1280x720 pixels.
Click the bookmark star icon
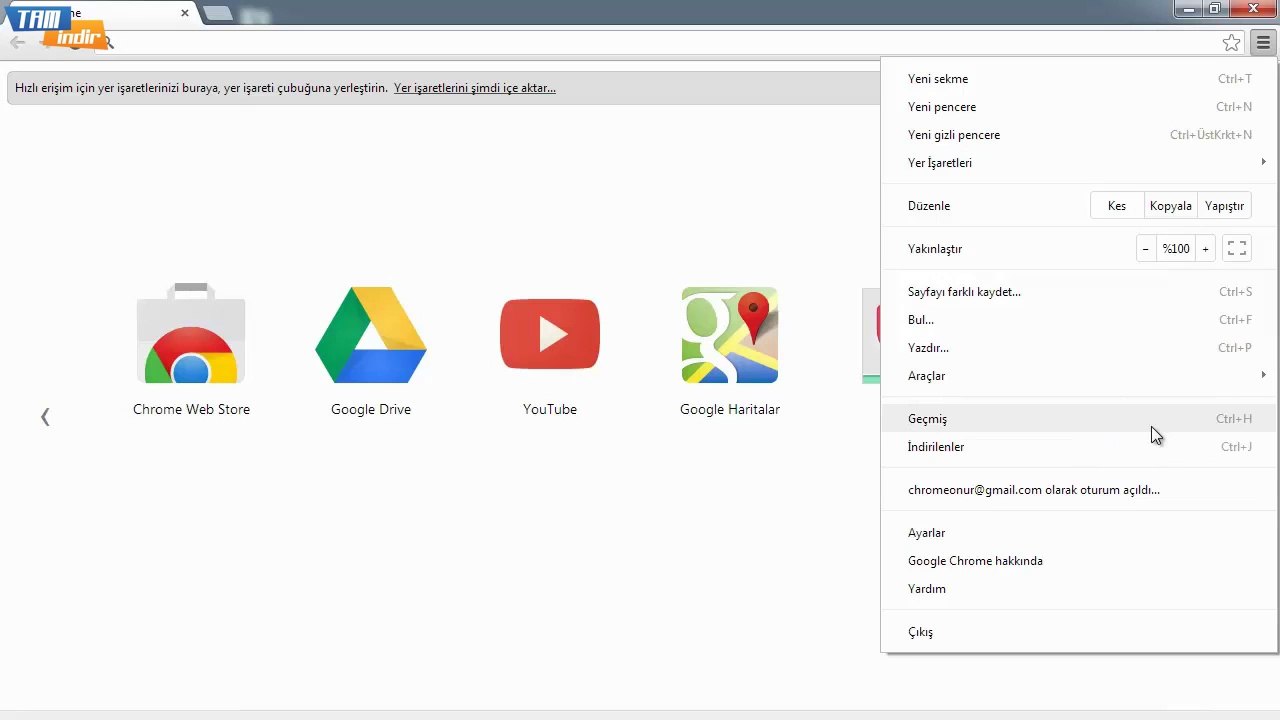(1232, 42)
